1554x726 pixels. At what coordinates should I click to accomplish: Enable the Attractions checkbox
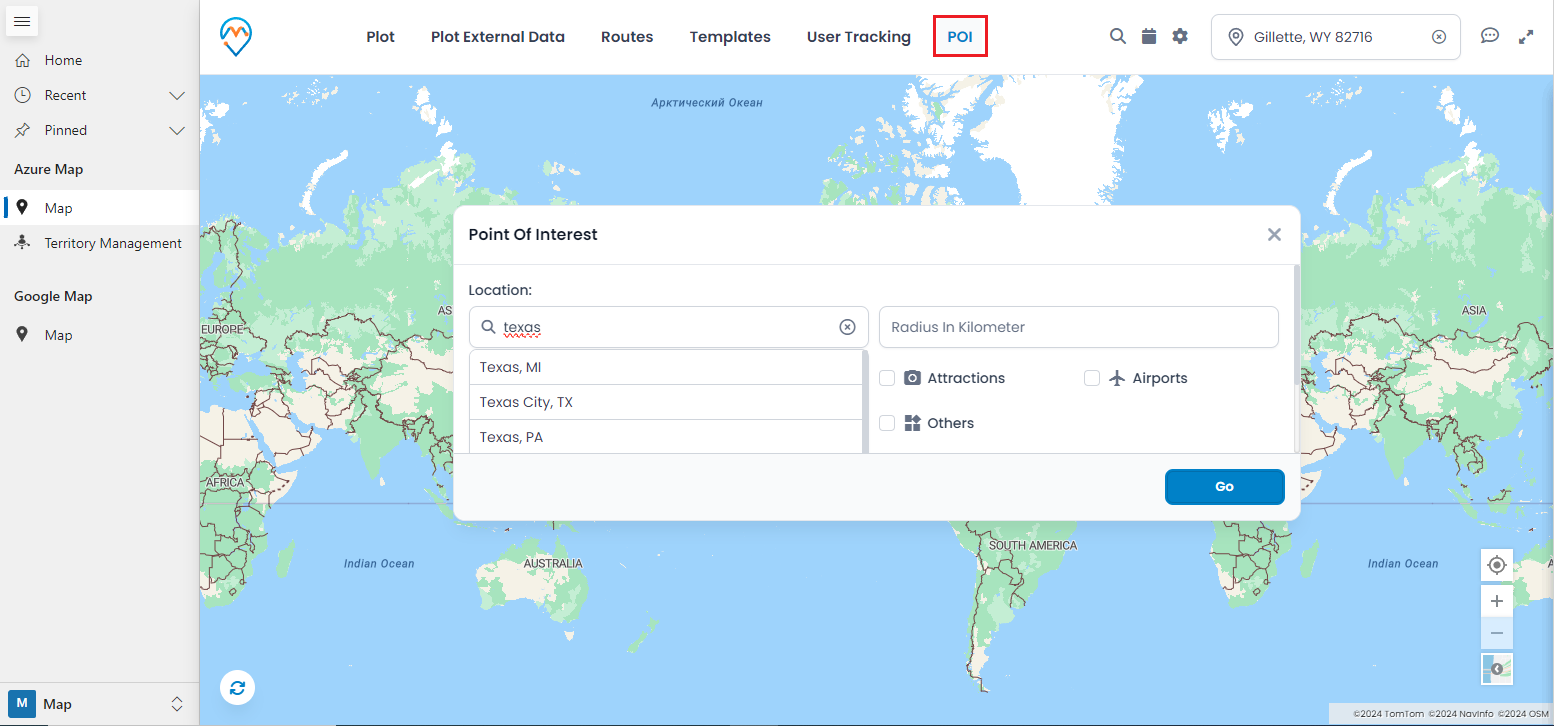(887, 378)
